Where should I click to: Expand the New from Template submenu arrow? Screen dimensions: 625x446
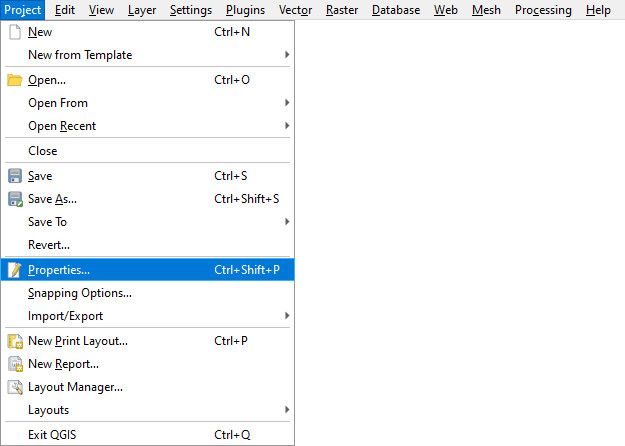click(287, 55)
